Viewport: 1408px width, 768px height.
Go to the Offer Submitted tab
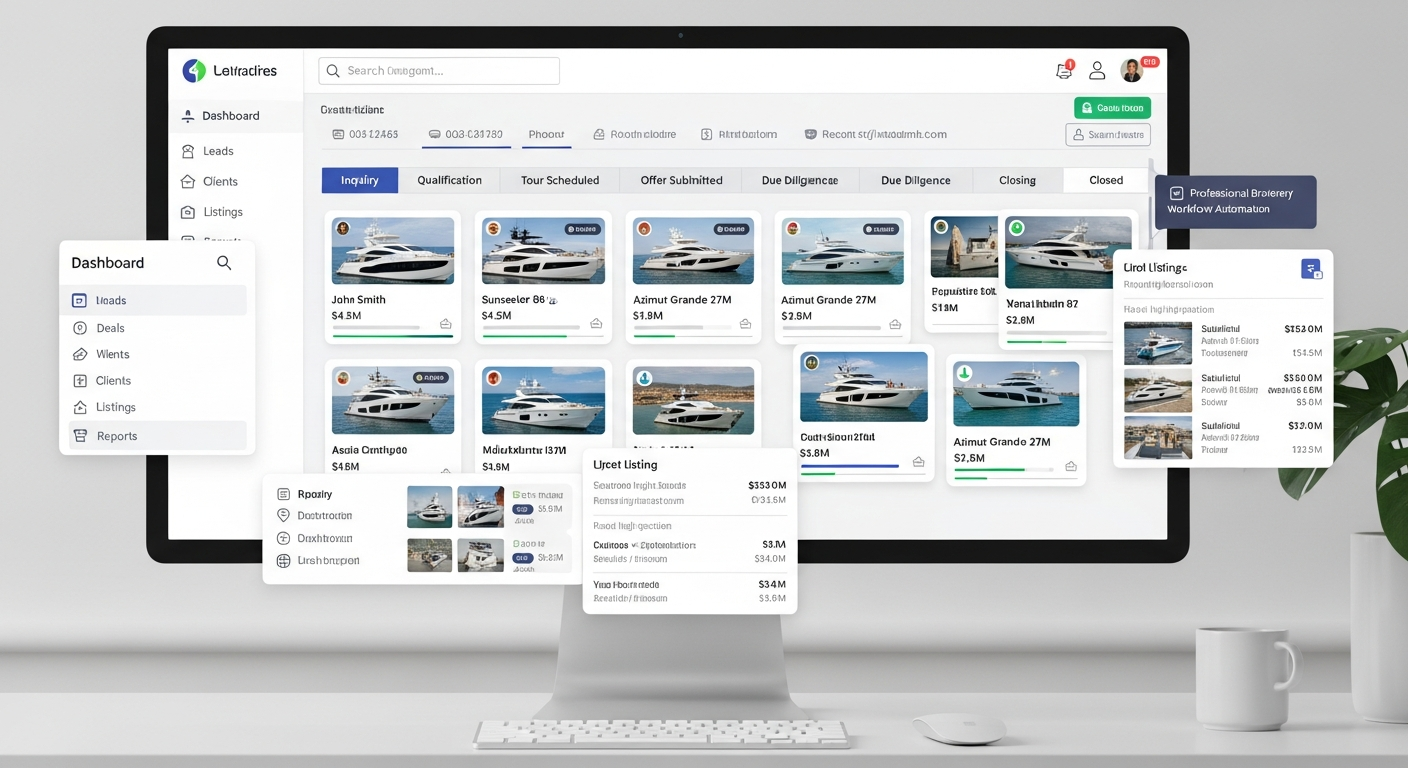click(x=681, y=180)
